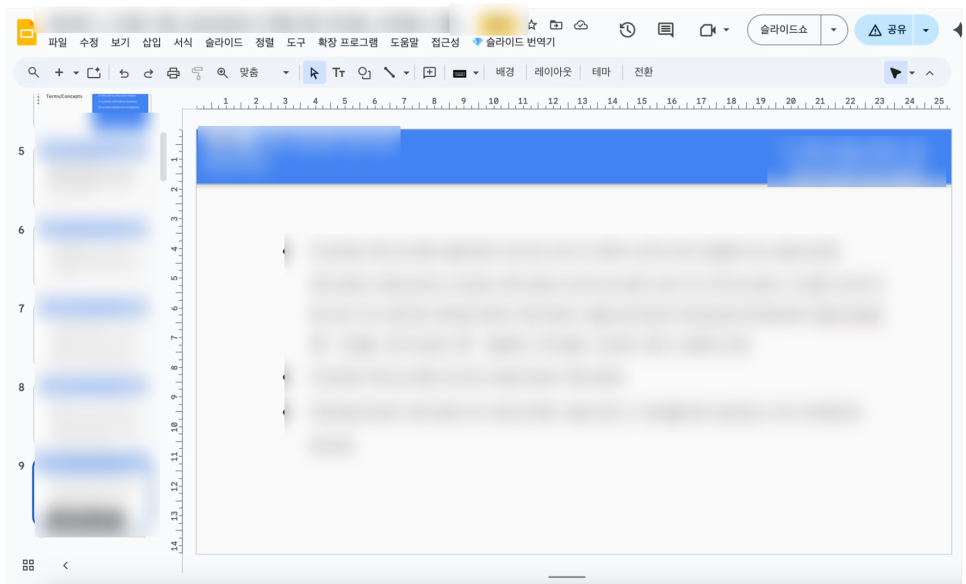Click the input tools keyboard icon
The height and width of the screenshot is (584, 966).
click(x=460, y=73)
